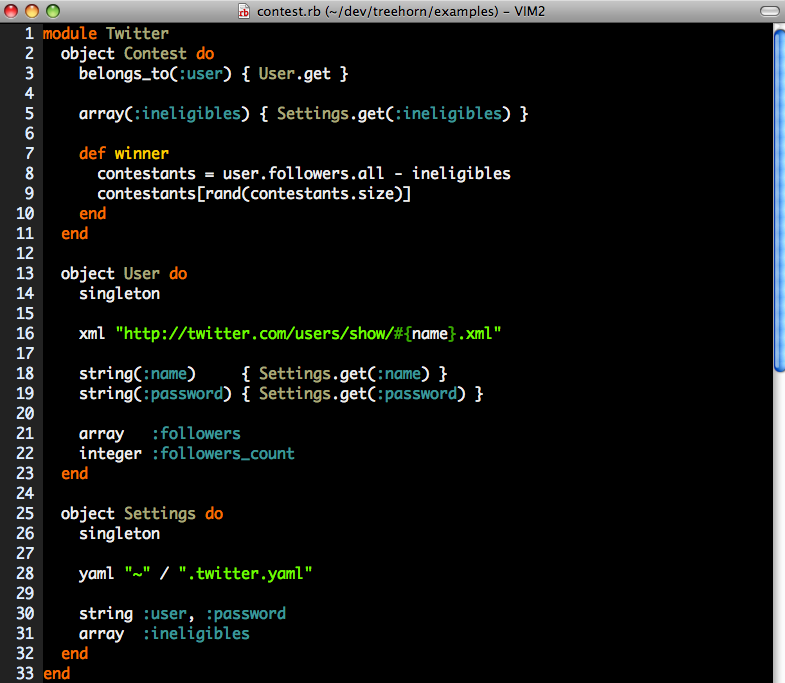This screenshot has height=683, width=785.
Task: Click 'contestants.size' on line 9
Action: [322, 194]
